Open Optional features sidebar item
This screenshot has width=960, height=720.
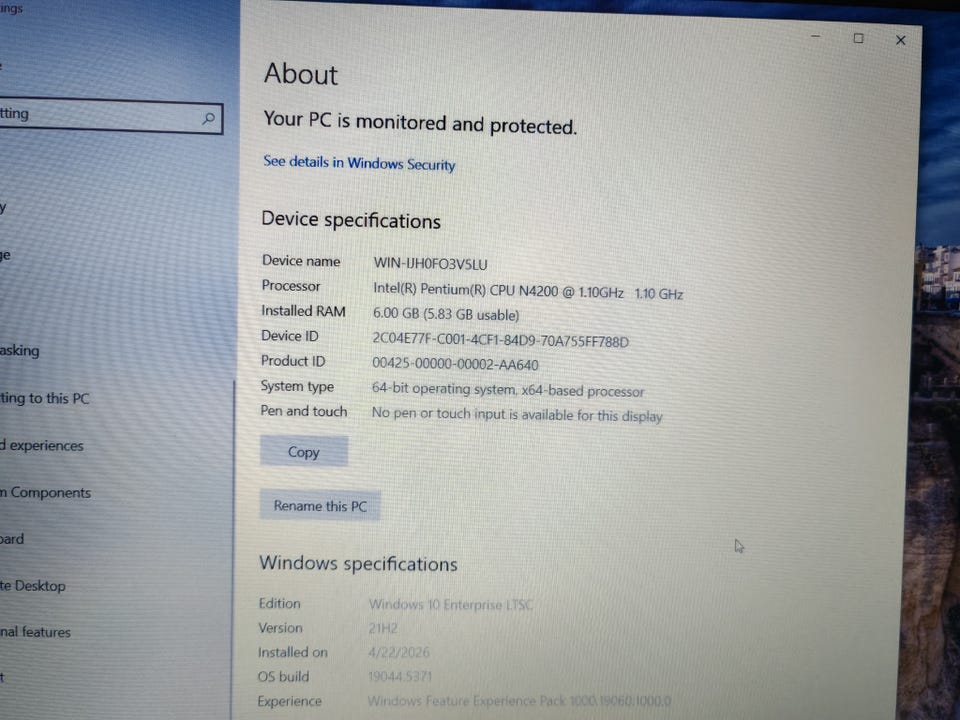coord(35,632)
